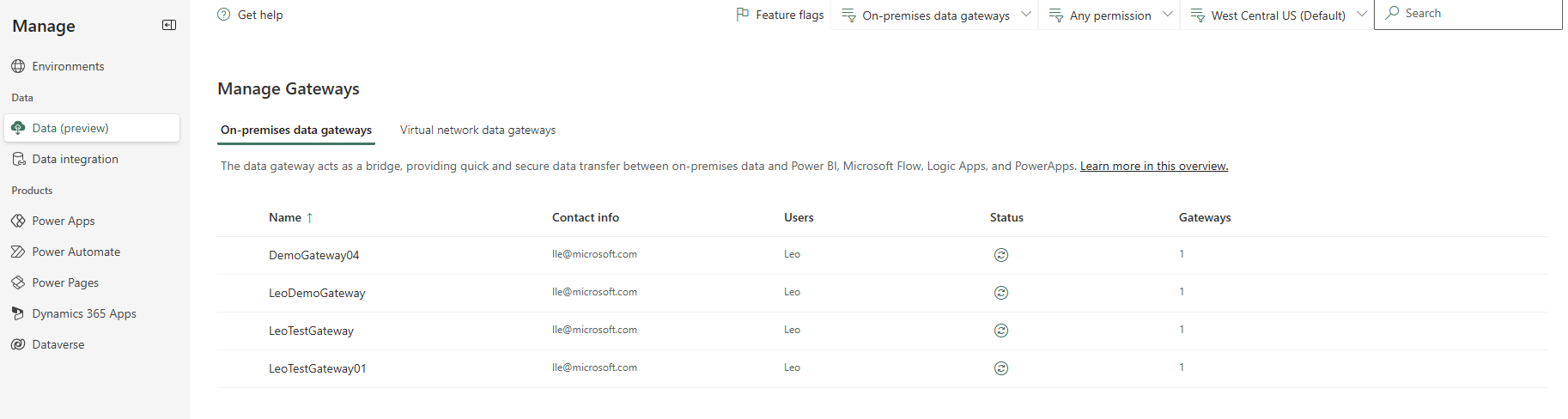Click the Power Apps sidebar icon
Image resolution: width=1568 pixels, height=419 pixels.
tap(18, 221)
